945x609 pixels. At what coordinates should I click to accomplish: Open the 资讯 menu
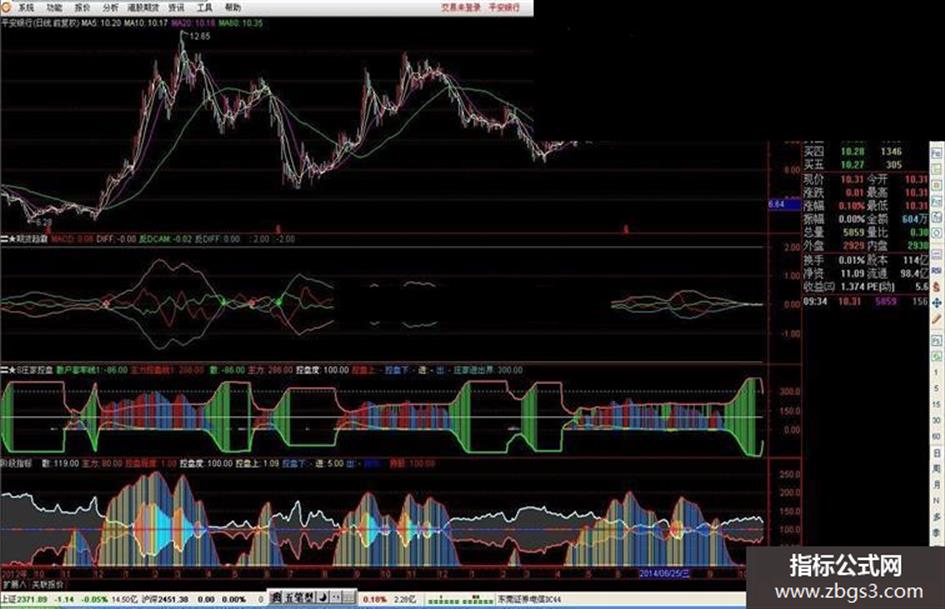click(x=176, y=8)
